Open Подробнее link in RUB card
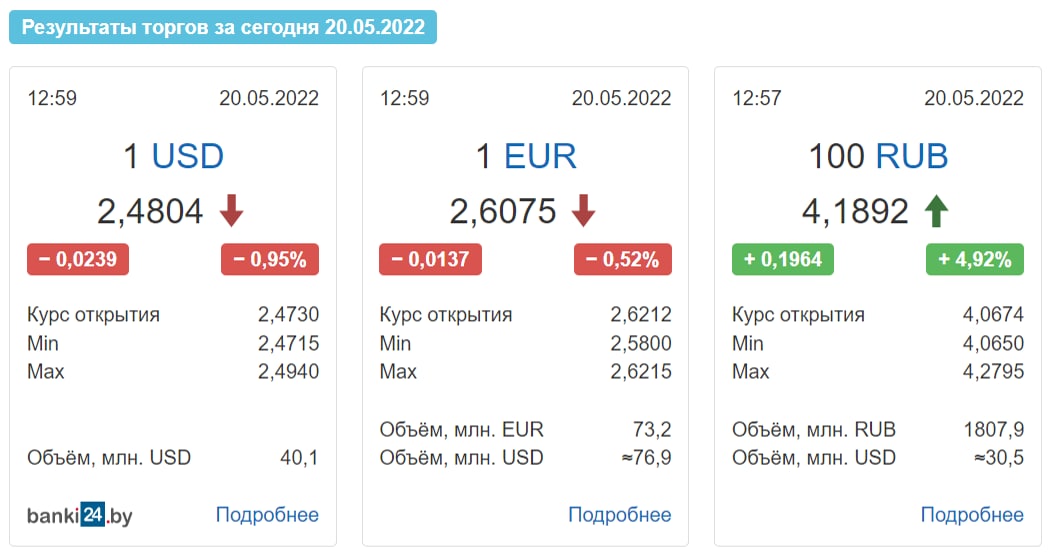Image resolution: width=1049 pixels, height=554 pixels. pyautogui.click(x=972, y=515)
